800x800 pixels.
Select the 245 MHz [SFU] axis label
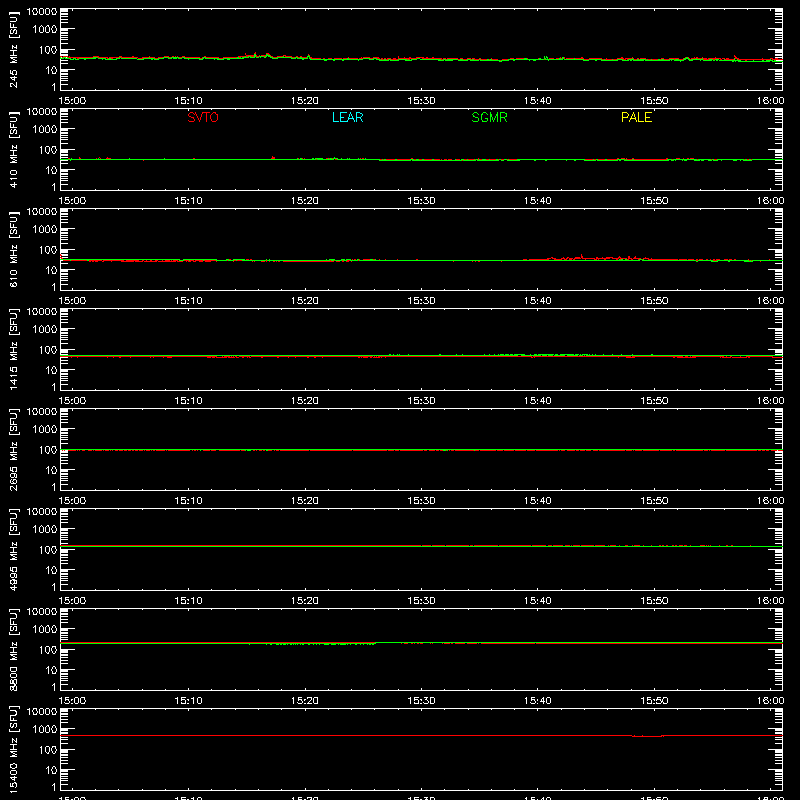pyautogui.click(x=14, y=49)
